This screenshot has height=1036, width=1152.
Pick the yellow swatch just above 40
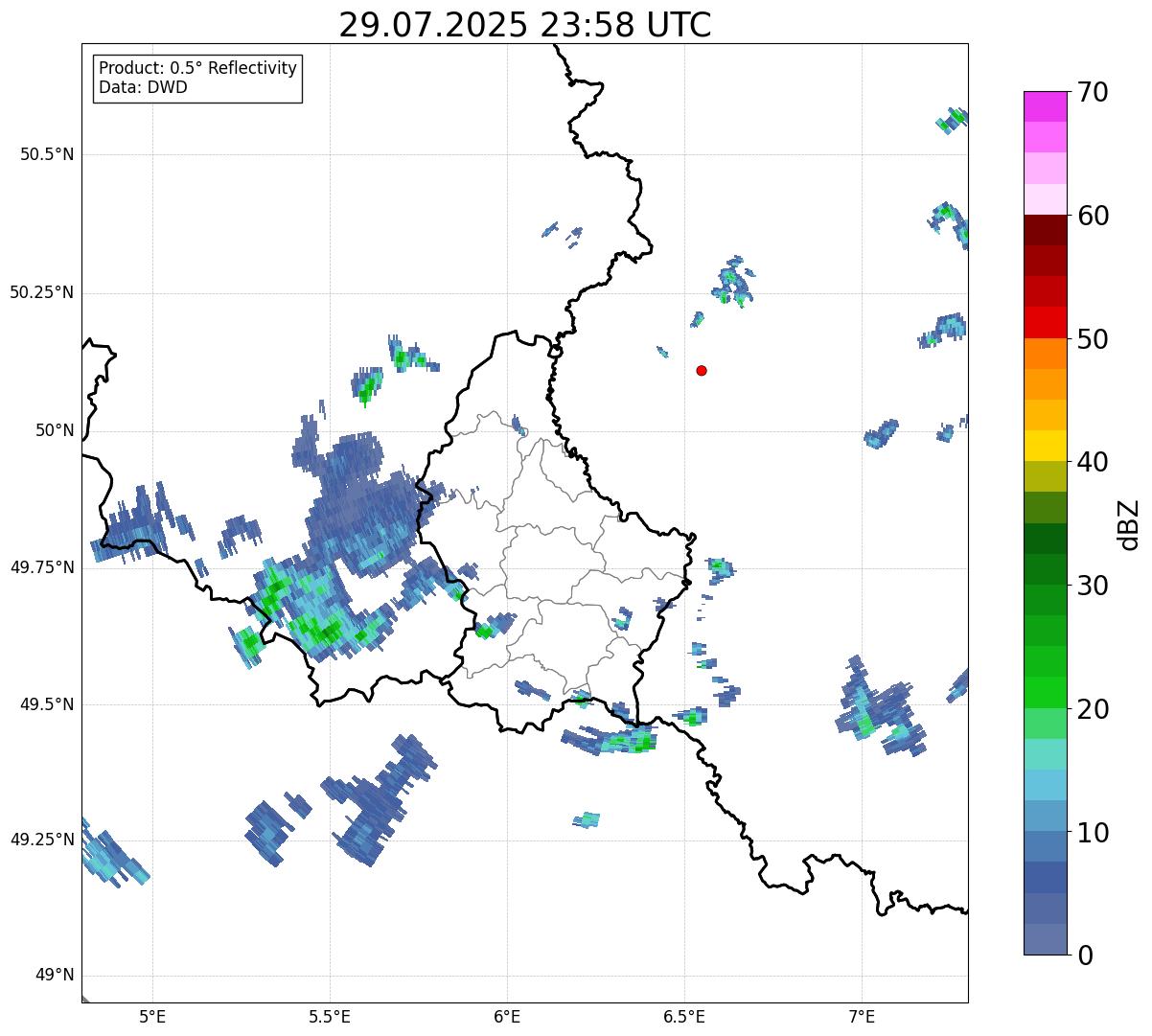[1045, 446]
